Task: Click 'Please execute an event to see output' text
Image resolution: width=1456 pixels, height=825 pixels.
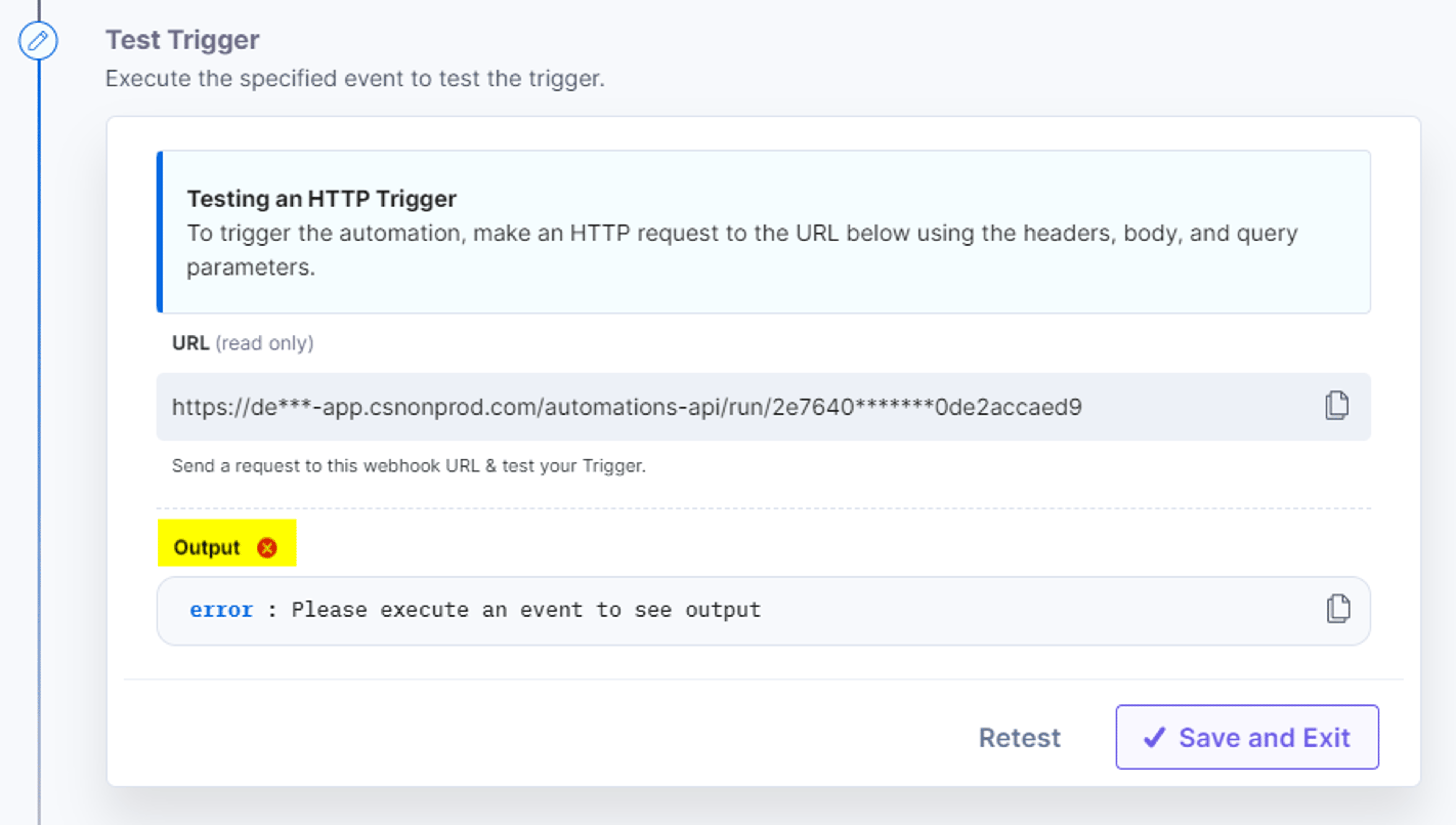Action: 526,610
